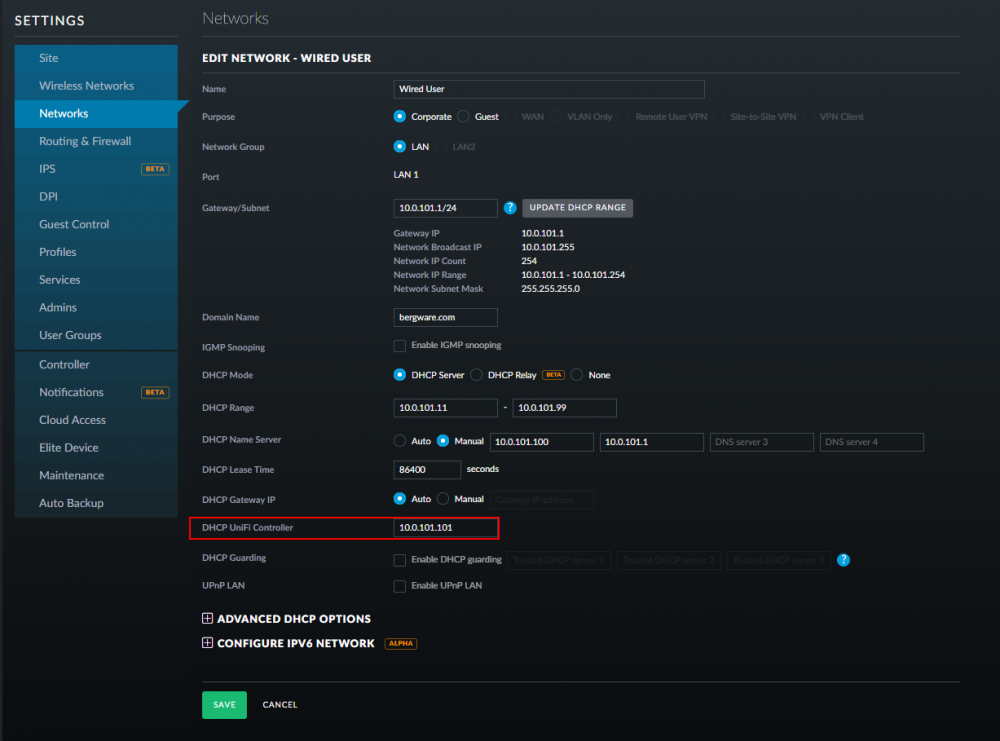Click the Network Broadcast IP value 10.0.101.255
This screenshot has width=1000, height=741.
(548, 247)
